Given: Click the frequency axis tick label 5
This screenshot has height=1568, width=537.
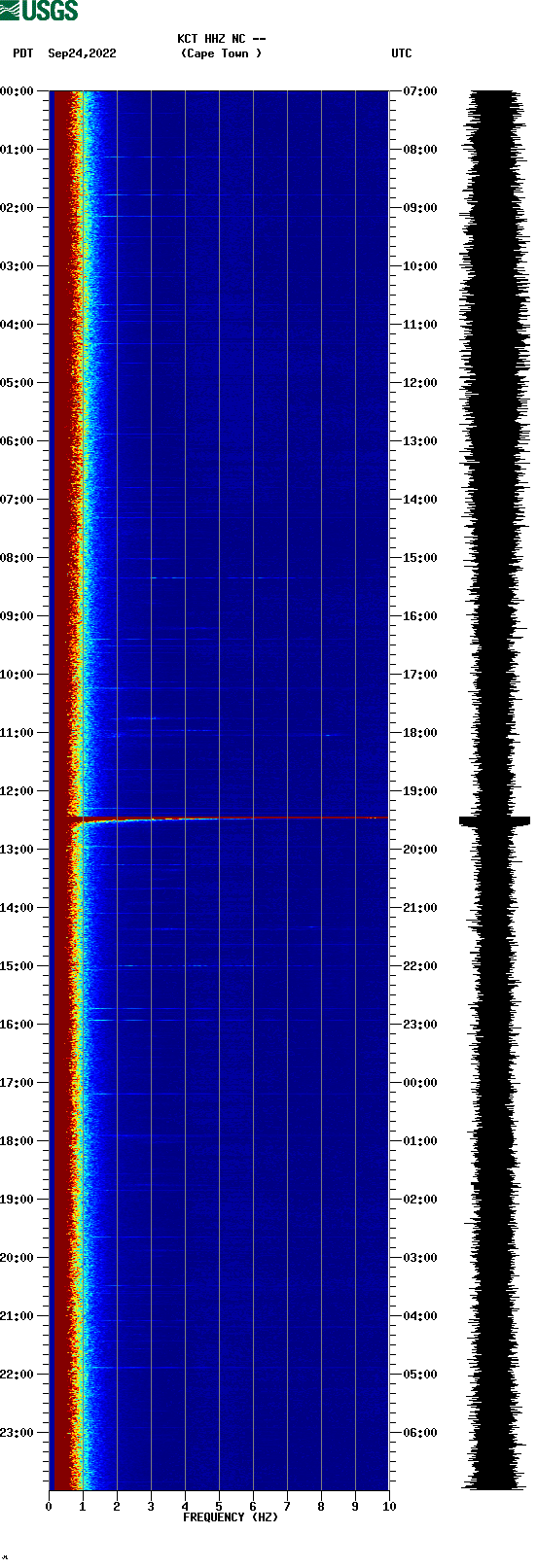Looking at the screenshot, I should pyautogui.click(x=219, y=1507).
